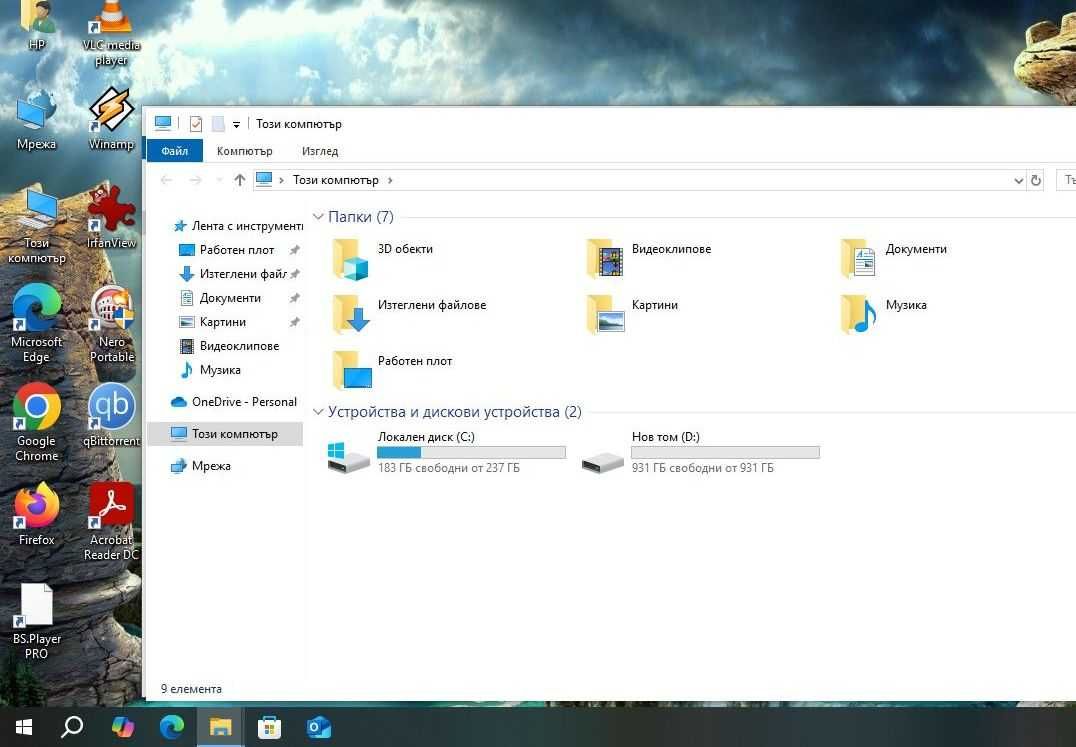Go back with the Back arrow
1076x747 pixels.
pyautogui.click(x=166, y=180)
